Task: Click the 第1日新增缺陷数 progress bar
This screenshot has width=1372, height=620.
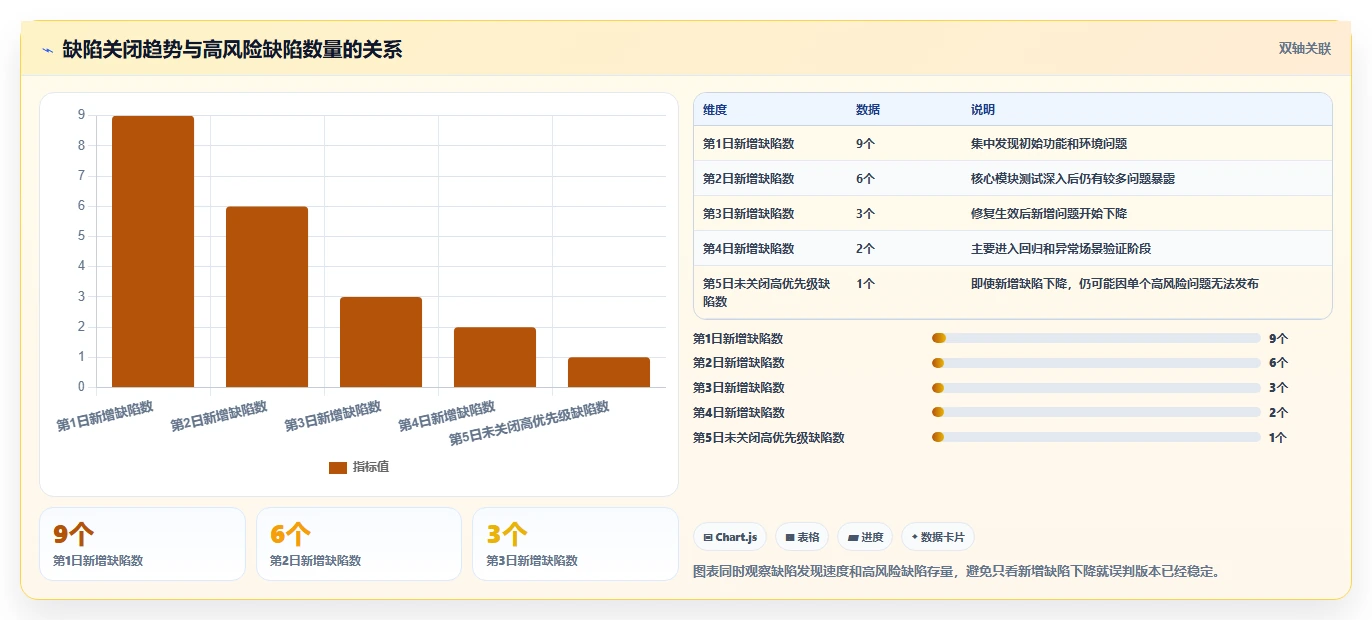Action: pyautogui.click(x=1096, y=338)
